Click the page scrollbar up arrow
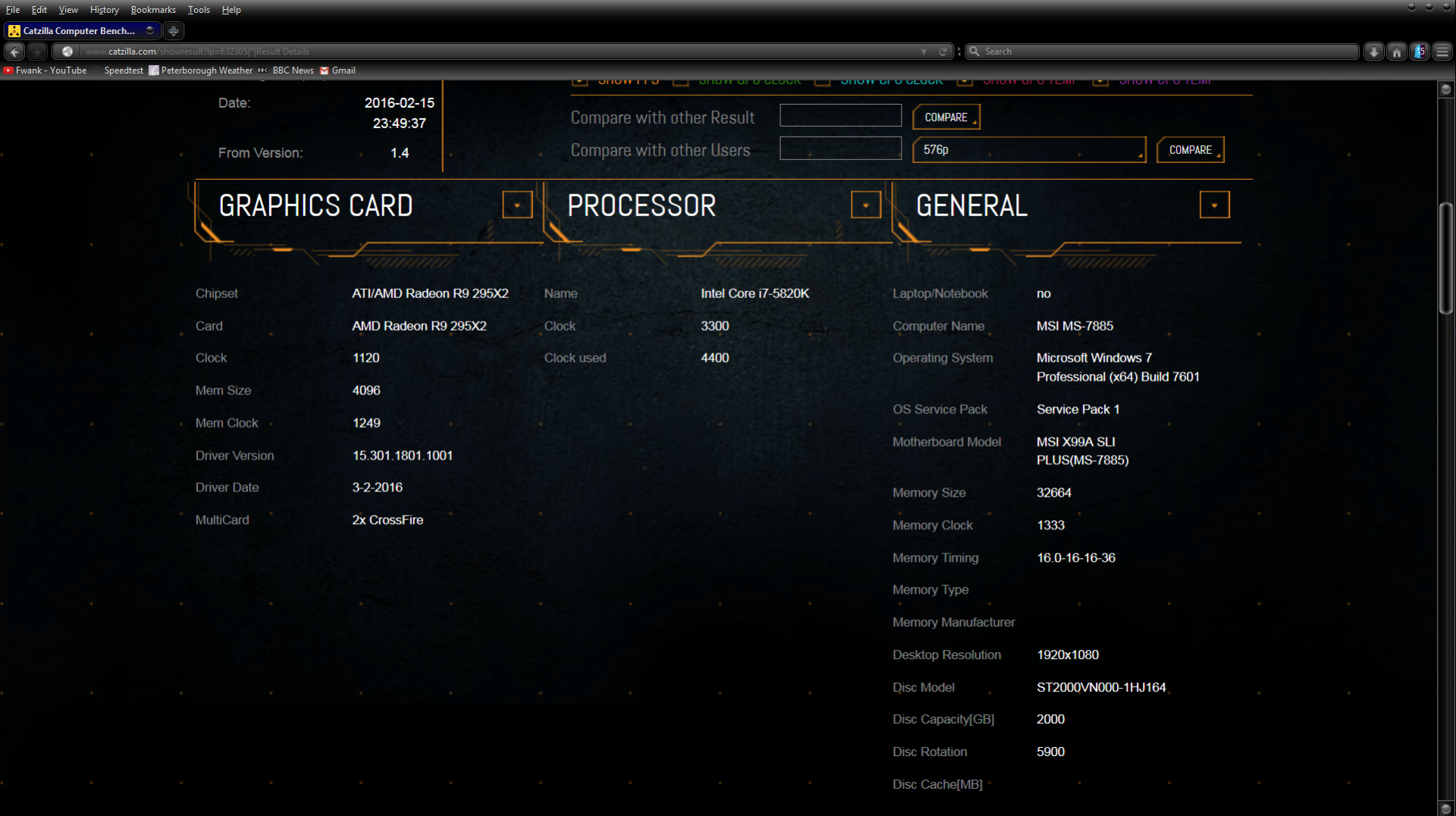Image resolution: width=1456 pixels, height=816 pixels. pos(1445,89)
